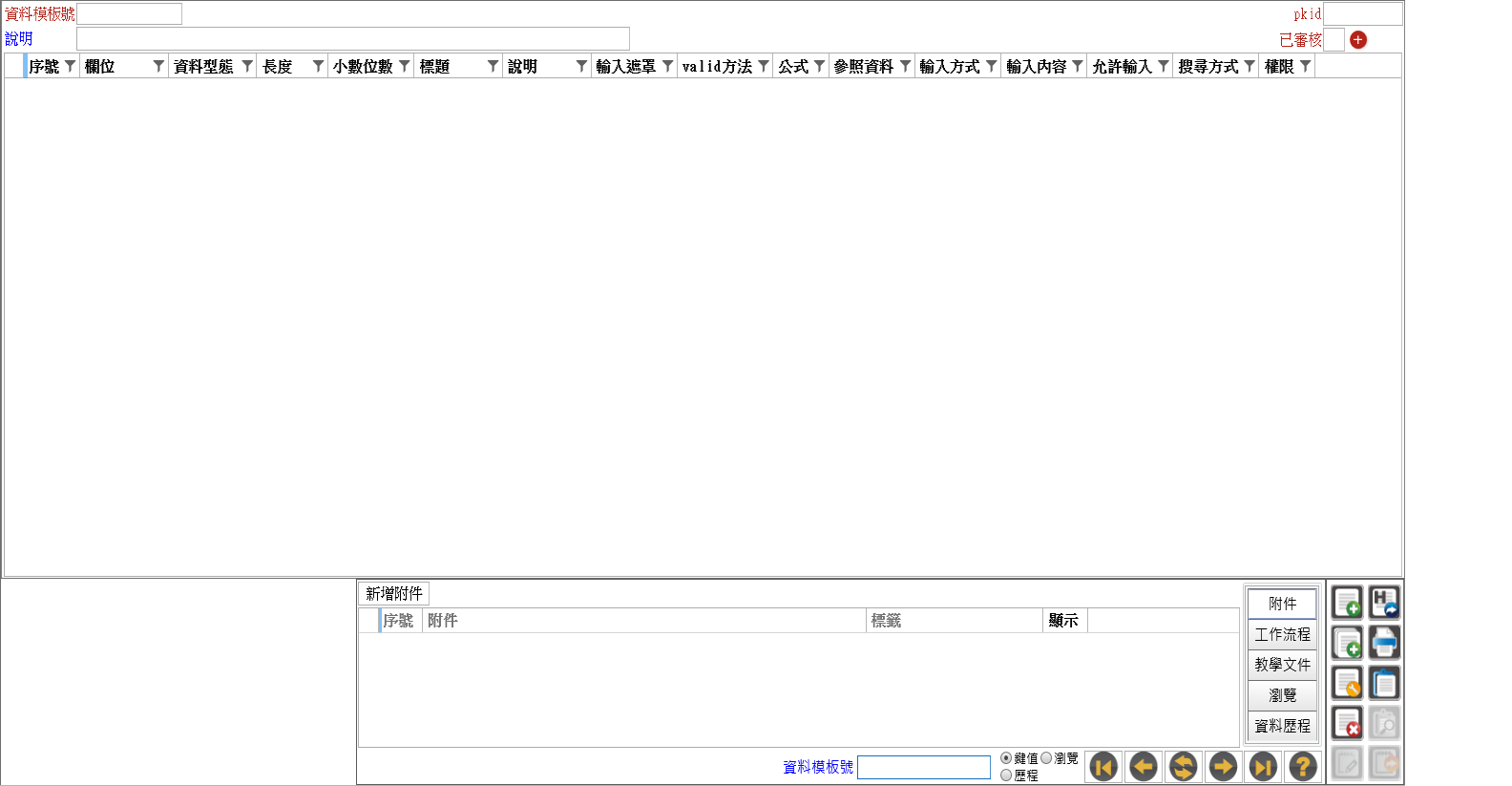
Task: Switch to the 工作流程 side tab
Action: [1282, 634]
